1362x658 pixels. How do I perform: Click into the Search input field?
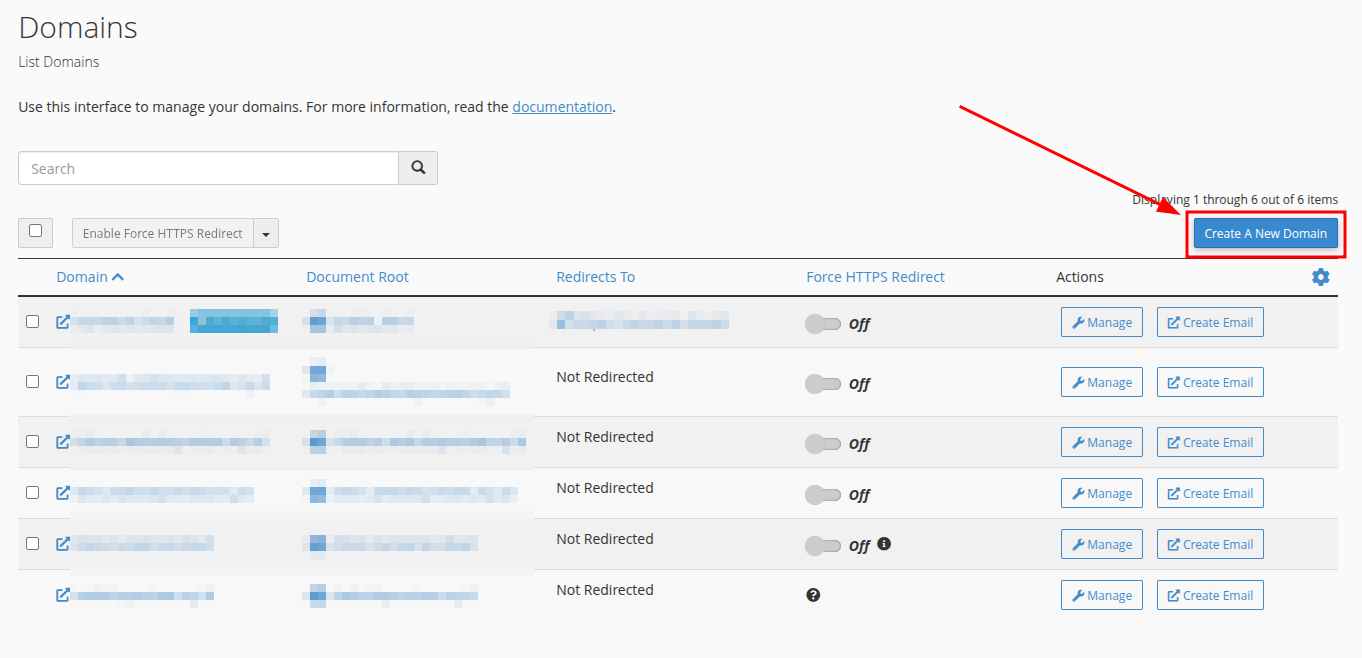tap(208, 168)
